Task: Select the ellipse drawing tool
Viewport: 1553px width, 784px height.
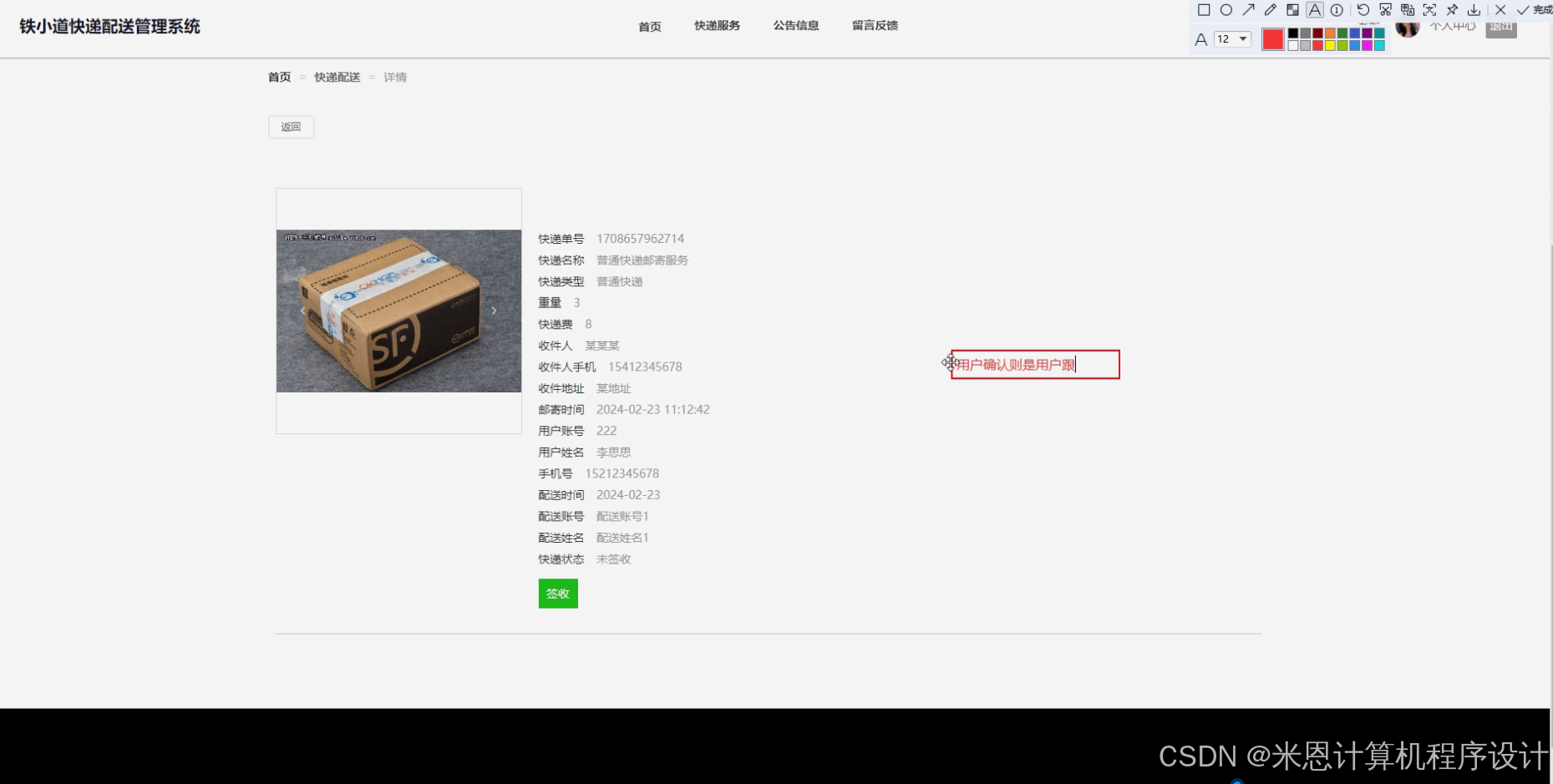Action: click(1226, 10)
